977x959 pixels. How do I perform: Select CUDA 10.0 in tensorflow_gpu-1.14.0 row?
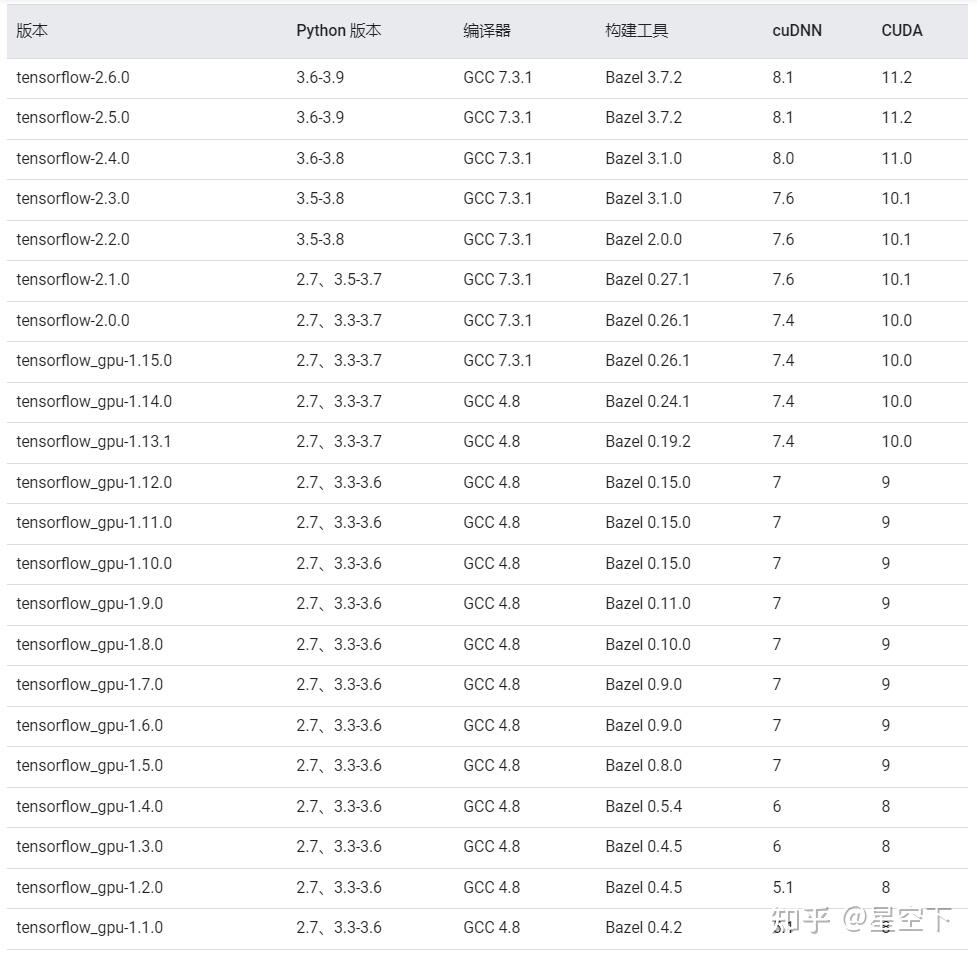tap(897, 401)
